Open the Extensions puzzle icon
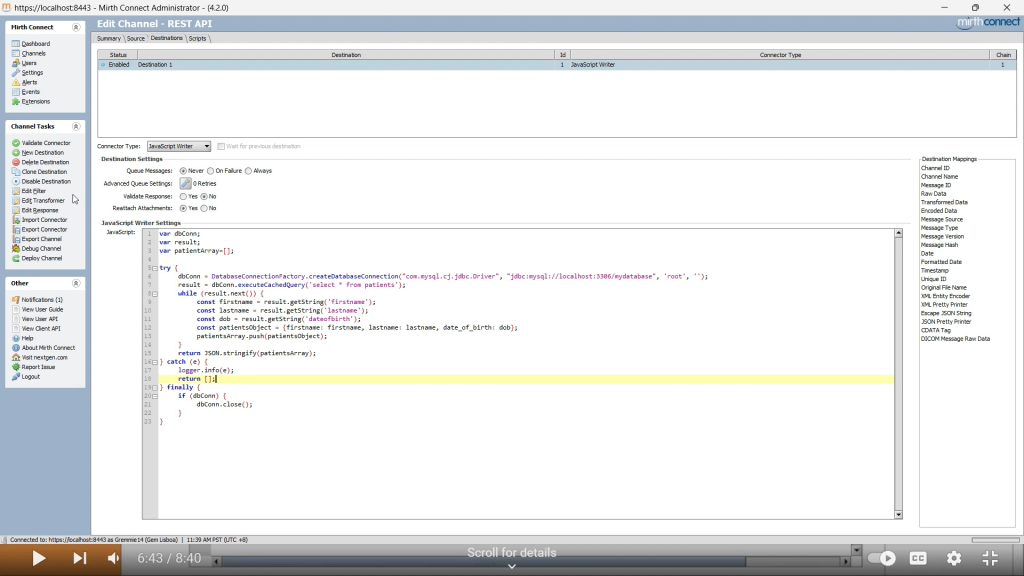Screen dimensions: 1024x576 16,102
